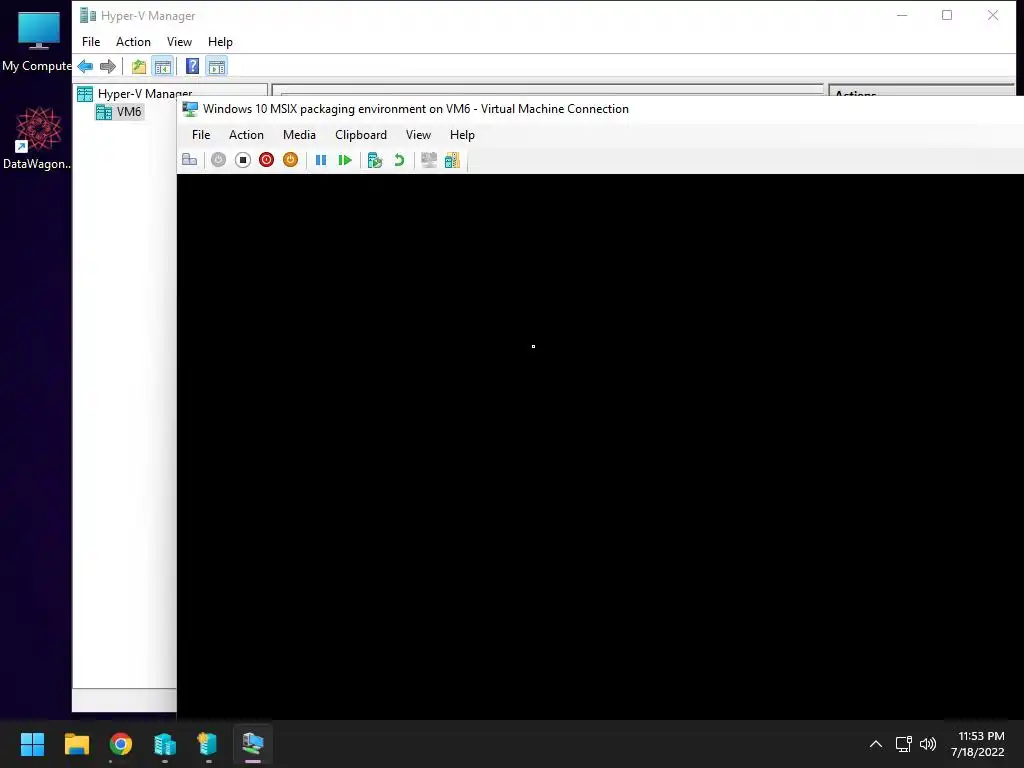Switch to Hyper-V Manager taskbar icon
Viewport: 1024px width, 768px height.
(x=165, y=744)
